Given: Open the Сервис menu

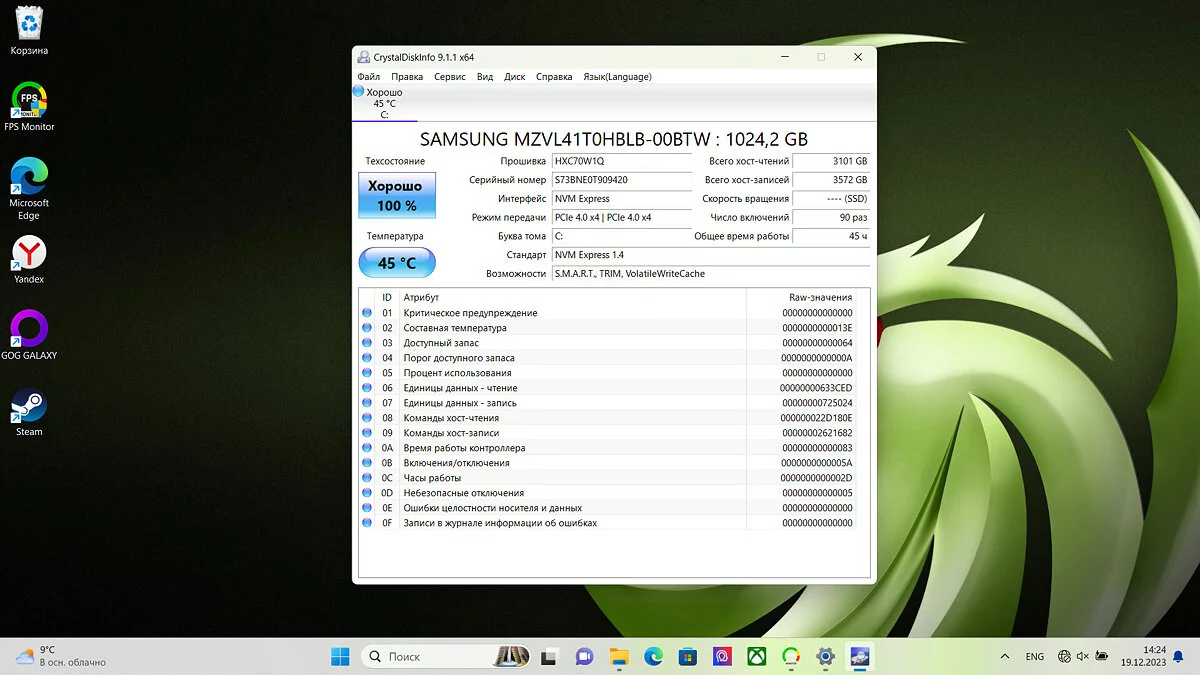Looking at the screenshot, I should tap(450, 77).
